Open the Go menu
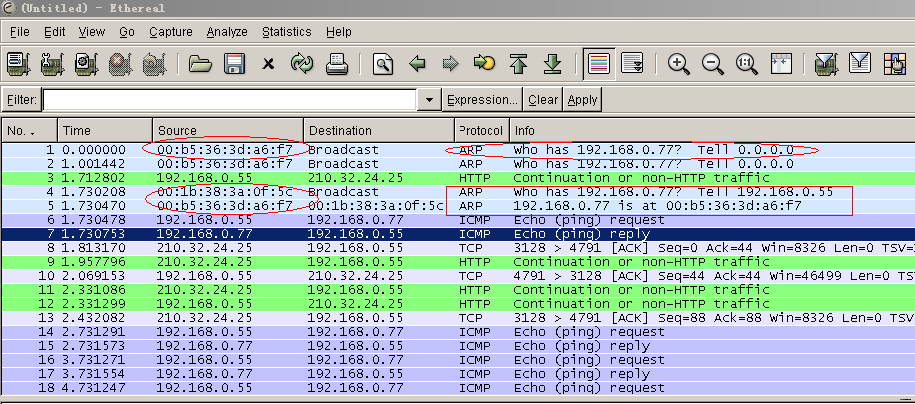 127,32
